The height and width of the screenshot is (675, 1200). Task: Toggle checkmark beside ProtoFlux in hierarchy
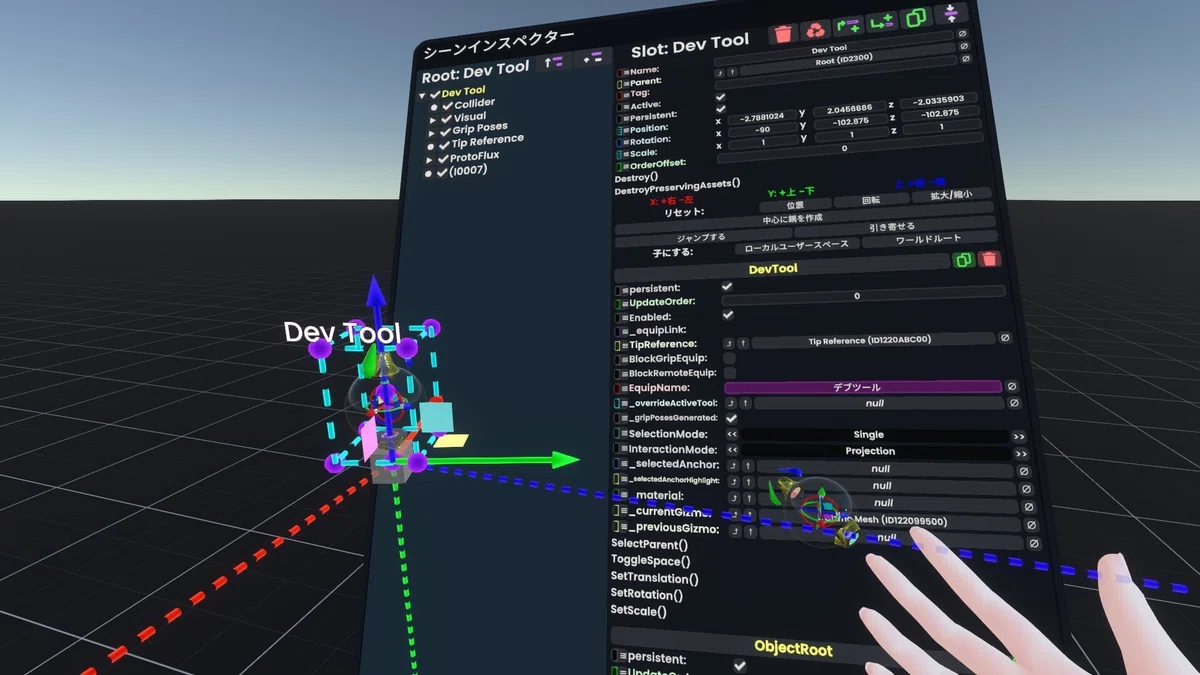(443, 158)
